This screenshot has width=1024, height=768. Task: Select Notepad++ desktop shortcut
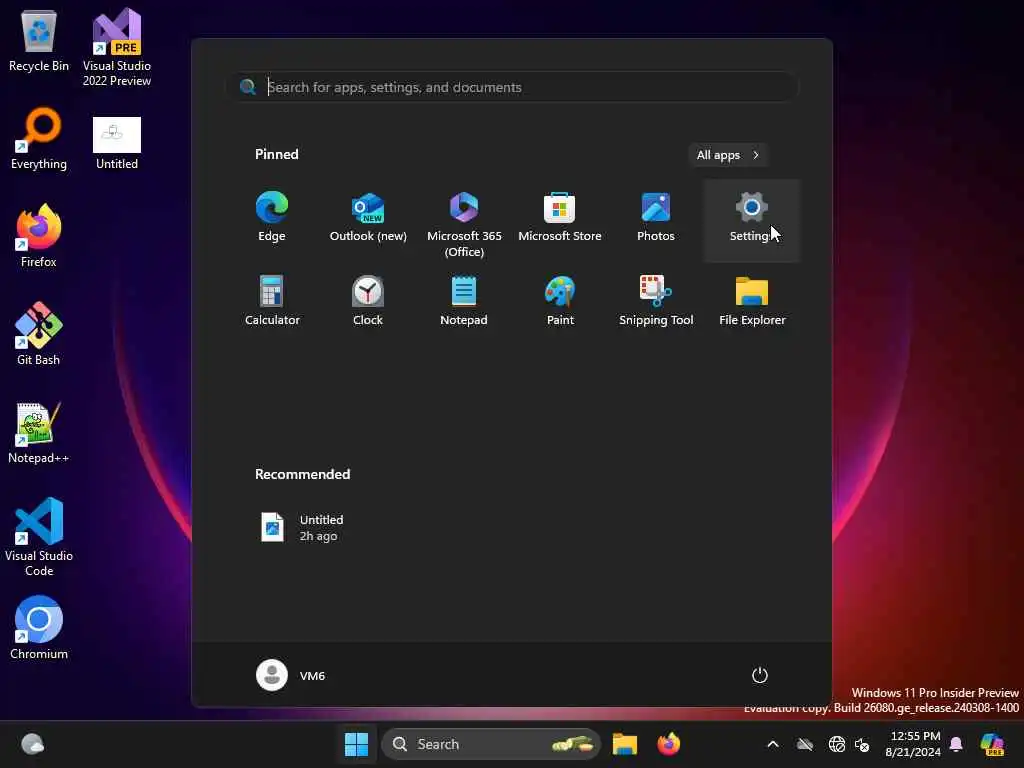pyautogui.click(x=39, y=432)
